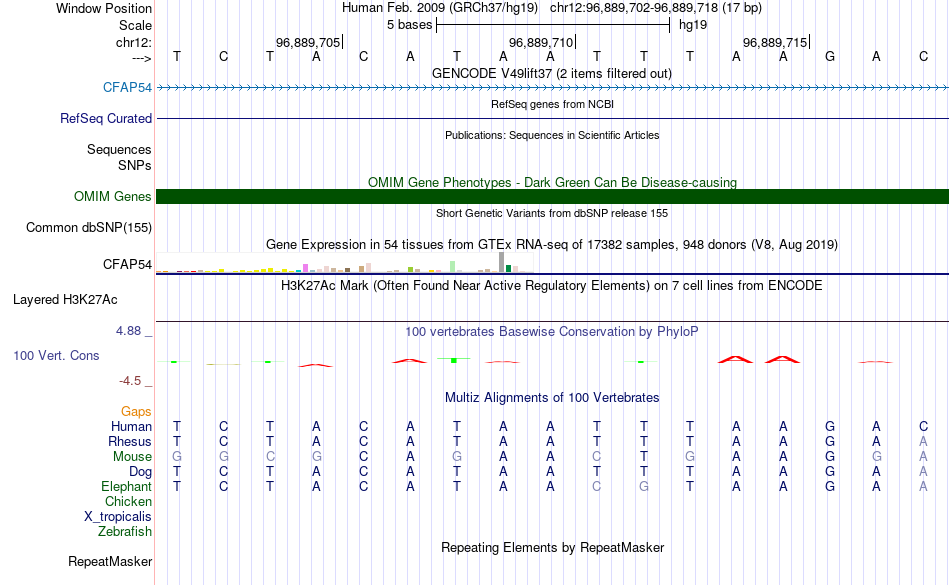Screen dimensions: 950x585
Task: Click the RefSeq Curated blue gene line
Action: click(x=553, y=118)
